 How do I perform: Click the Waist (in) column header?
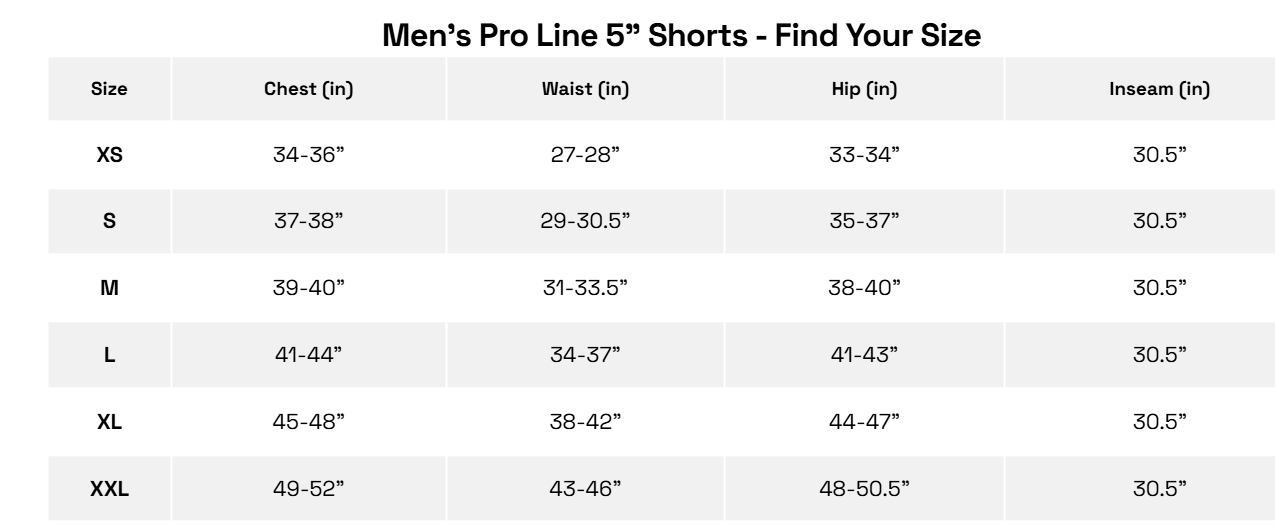[x=585, y=89]
